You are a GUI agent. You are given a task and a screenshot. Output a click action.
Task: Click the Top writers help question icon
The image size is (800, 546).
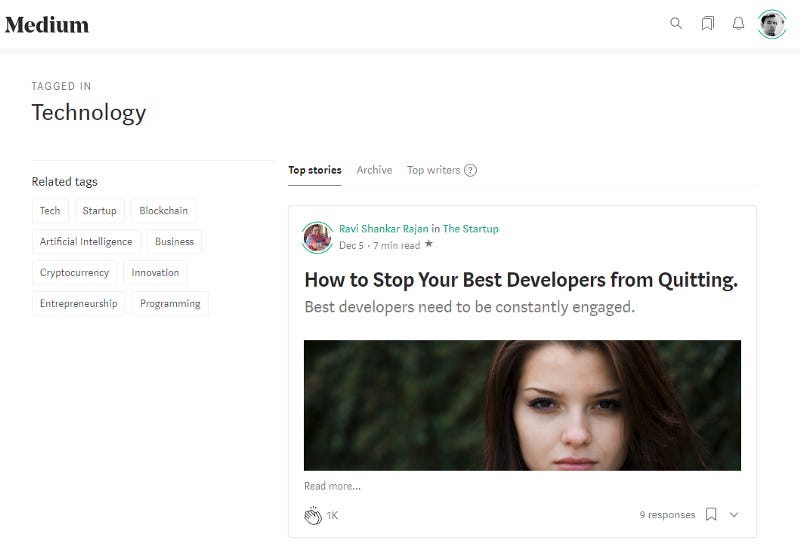[470, 170]
